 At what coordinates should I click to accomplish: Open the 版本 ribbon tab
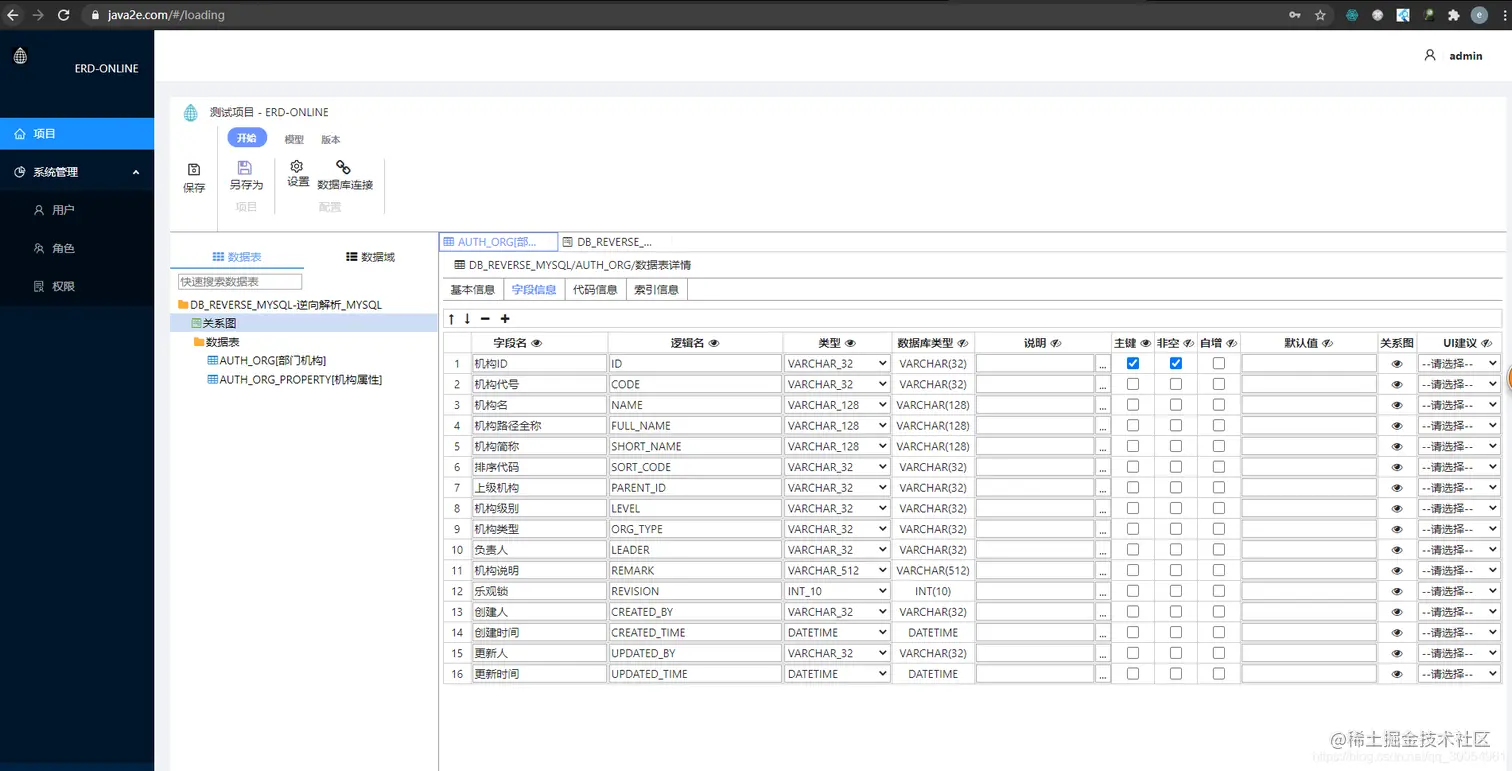(331, 140)
